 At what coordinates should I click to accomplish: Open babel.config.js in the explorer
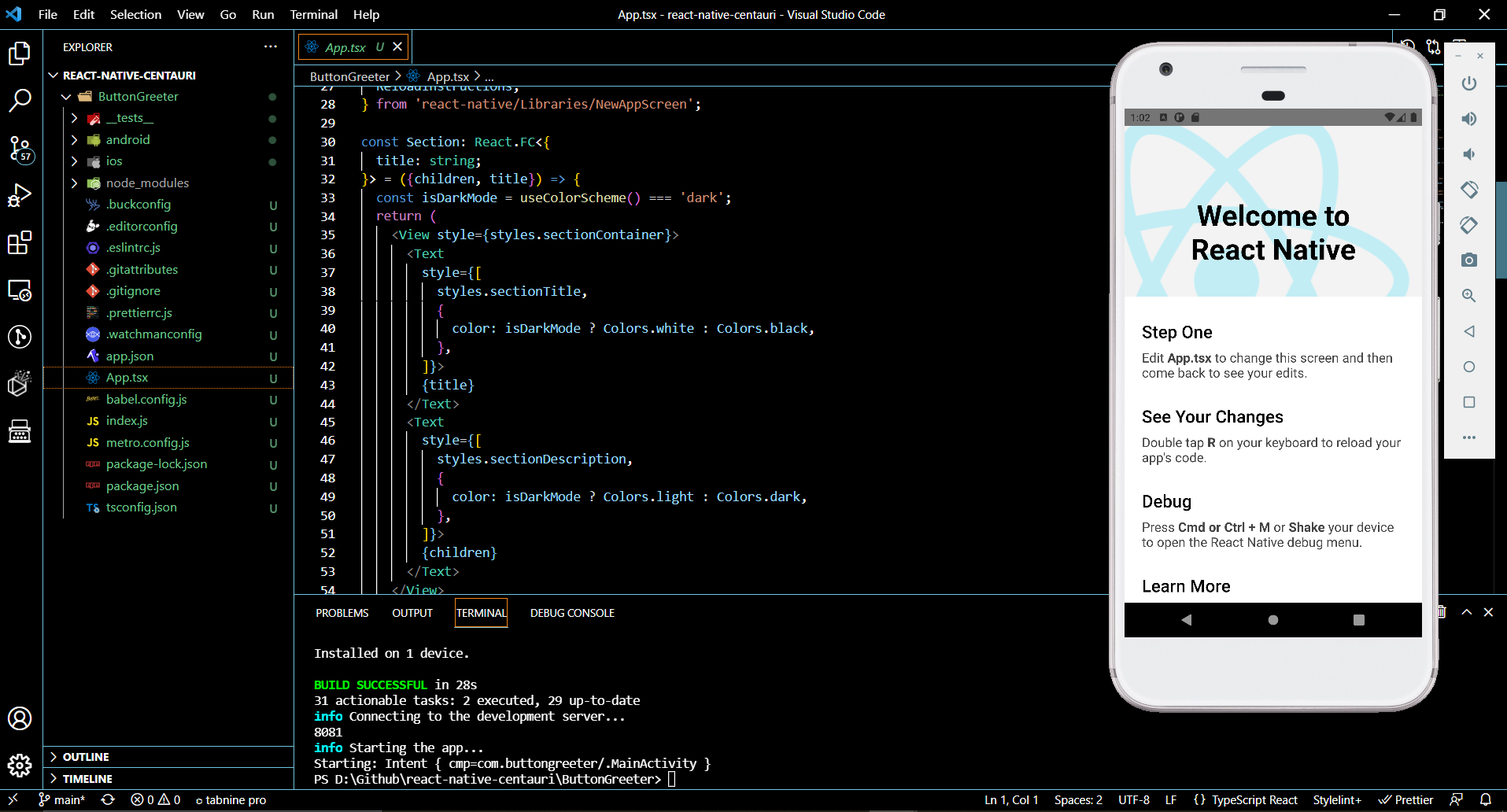point(146,400)
